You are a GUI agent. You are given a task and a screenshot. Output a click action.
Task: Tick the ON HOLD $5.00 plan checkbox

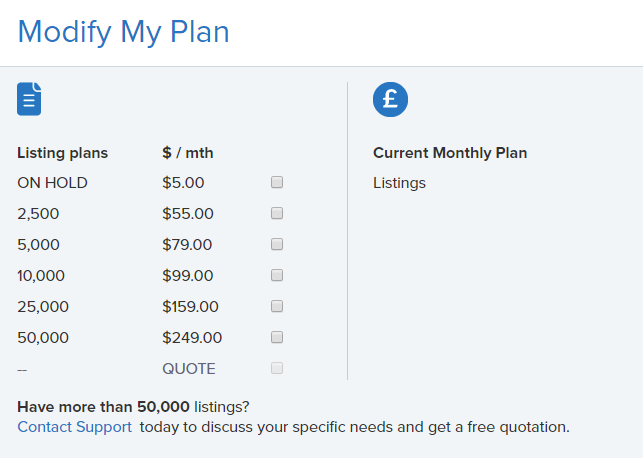(x=277, y=182)
